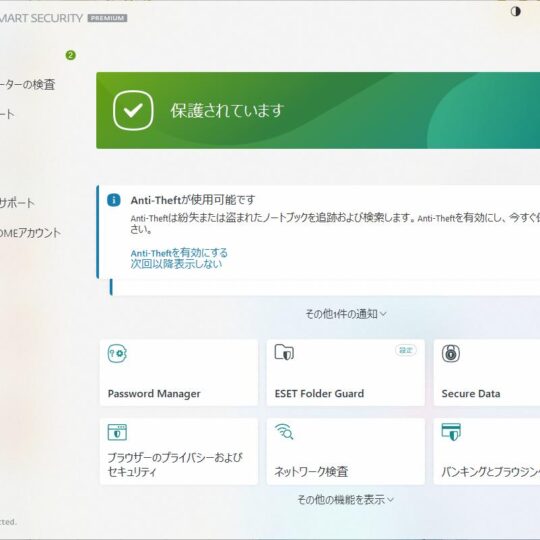
Task: Expand その他の機能を表示 to show more features
Action: [345, 499]
